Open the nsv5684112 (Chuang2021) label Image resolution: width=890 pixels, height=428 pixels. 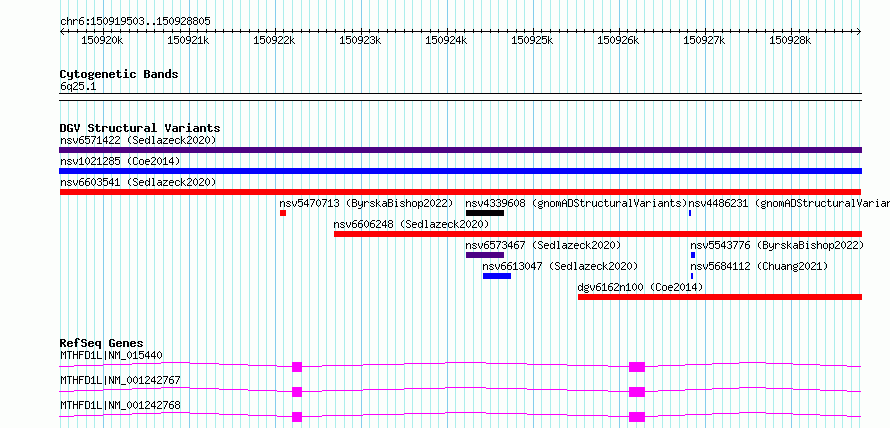759,266
